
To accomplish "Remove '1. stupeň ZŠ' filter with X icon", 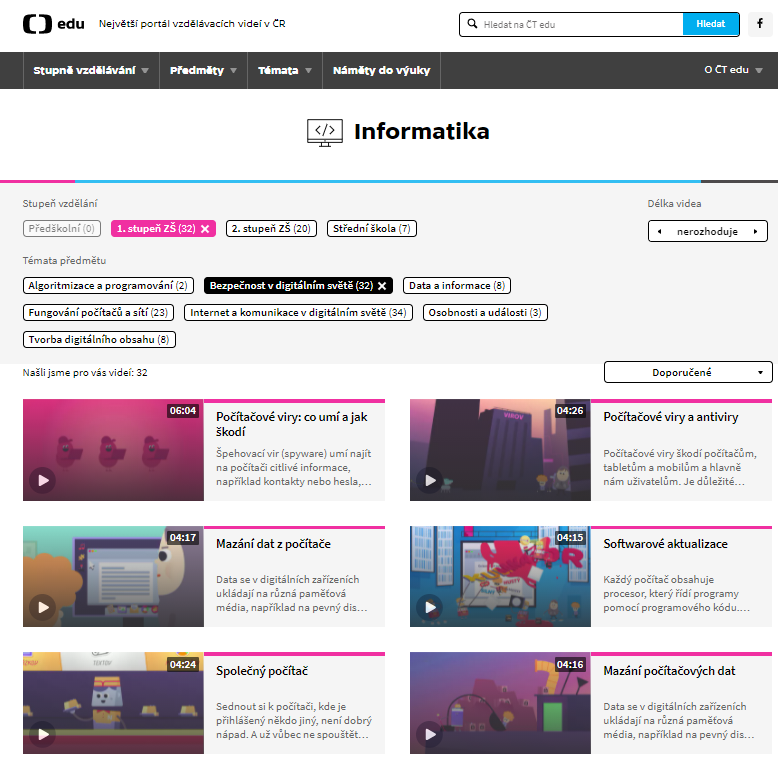I will (205, 229).
